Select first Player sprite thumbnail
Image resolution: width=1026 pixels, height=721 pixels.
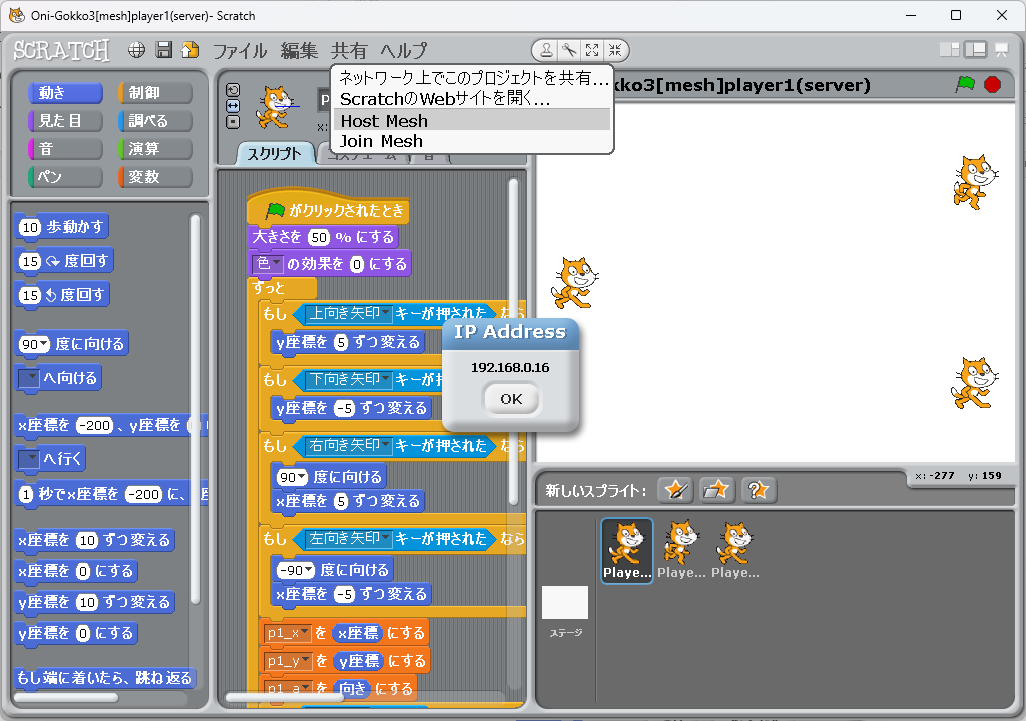click(627, 550)
